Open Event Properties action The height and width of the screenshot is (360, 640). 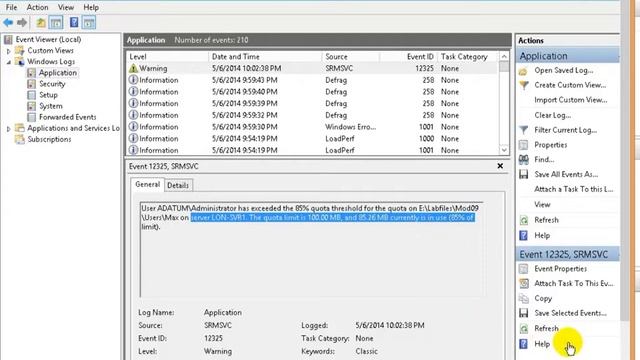click(x=560, y=269)
